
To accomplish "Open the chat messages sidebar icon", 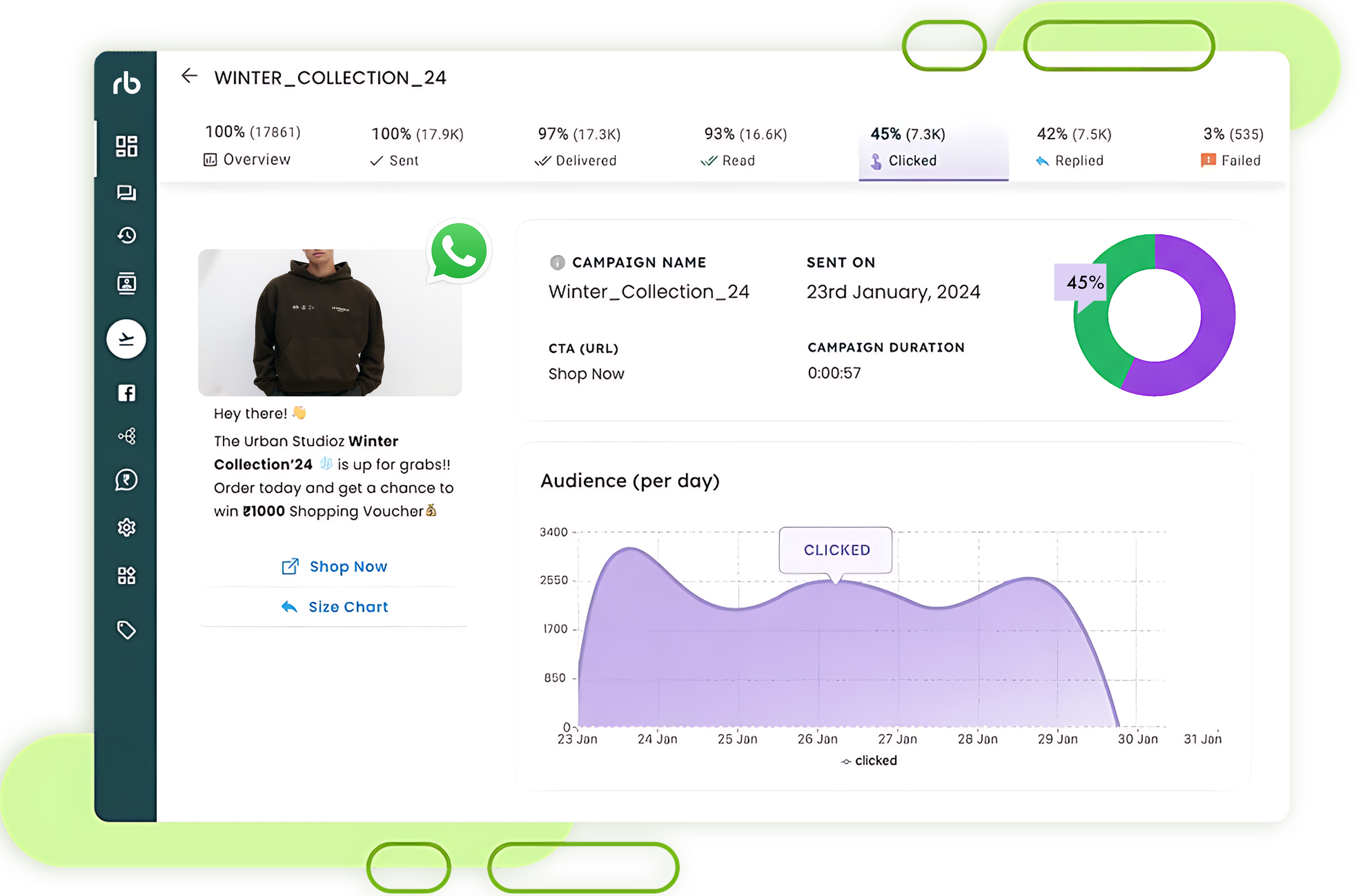I will tap(126, 192).
